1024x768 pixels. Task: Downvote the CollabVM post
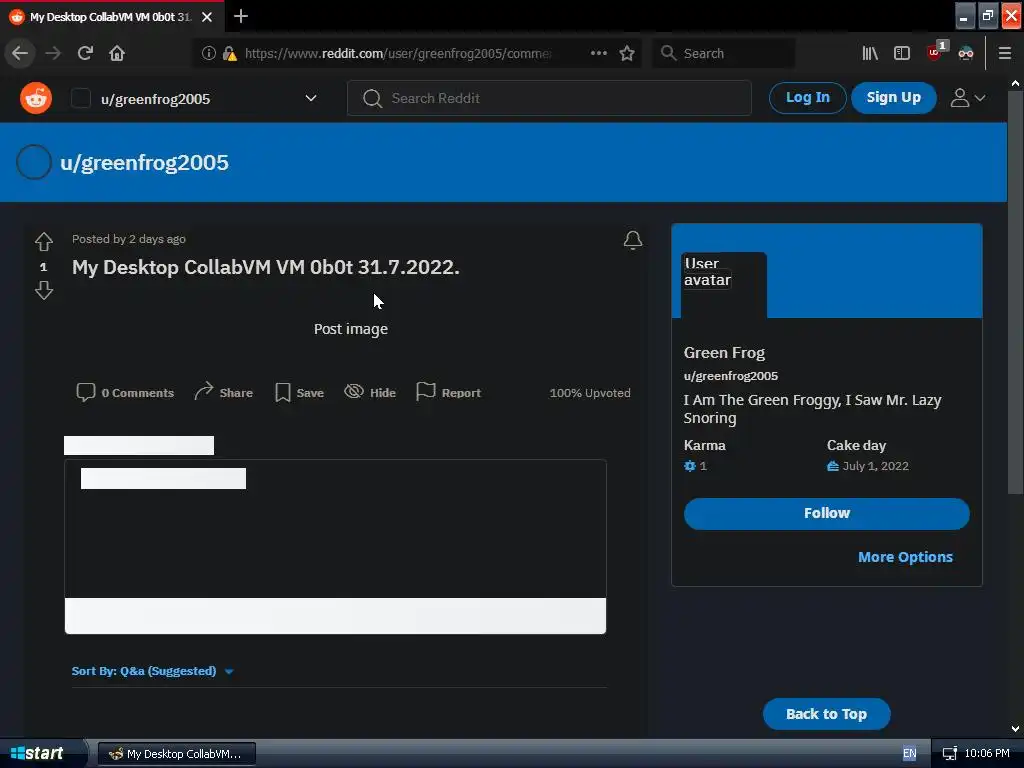44,290
